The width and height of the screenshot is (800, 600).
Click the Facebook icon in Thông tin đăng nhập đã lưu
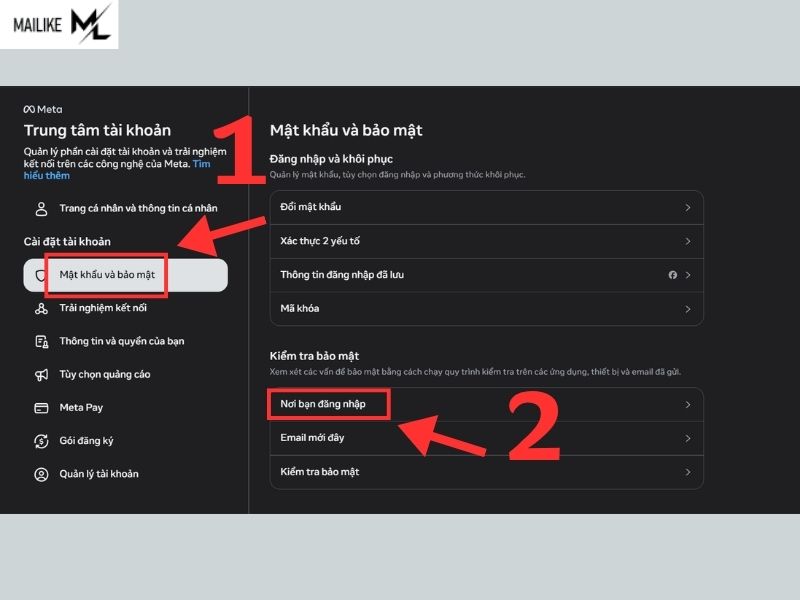point(672,275)
